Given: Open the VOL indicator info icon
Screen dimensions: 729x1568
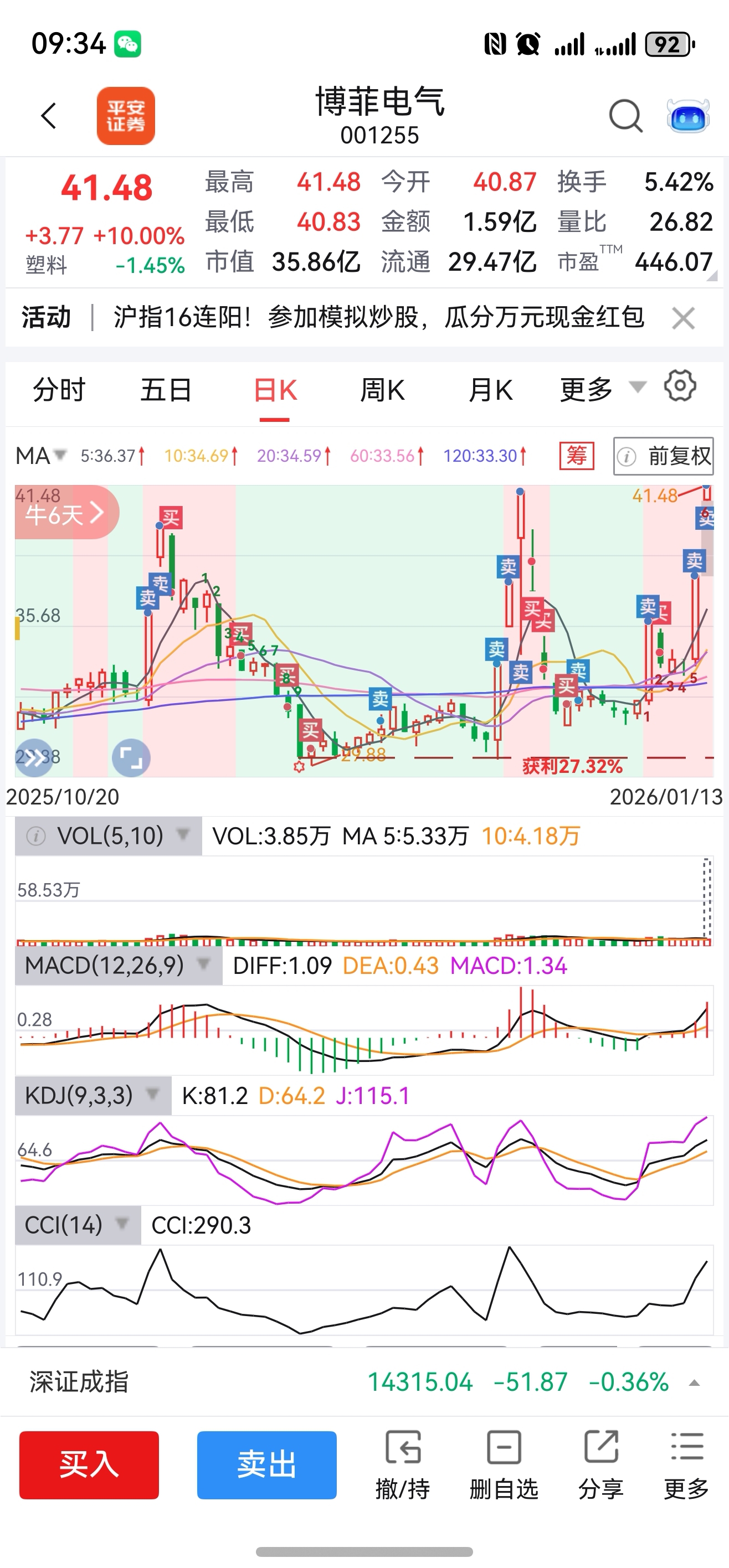Looking at the screenshot, I should coord(36,837).
